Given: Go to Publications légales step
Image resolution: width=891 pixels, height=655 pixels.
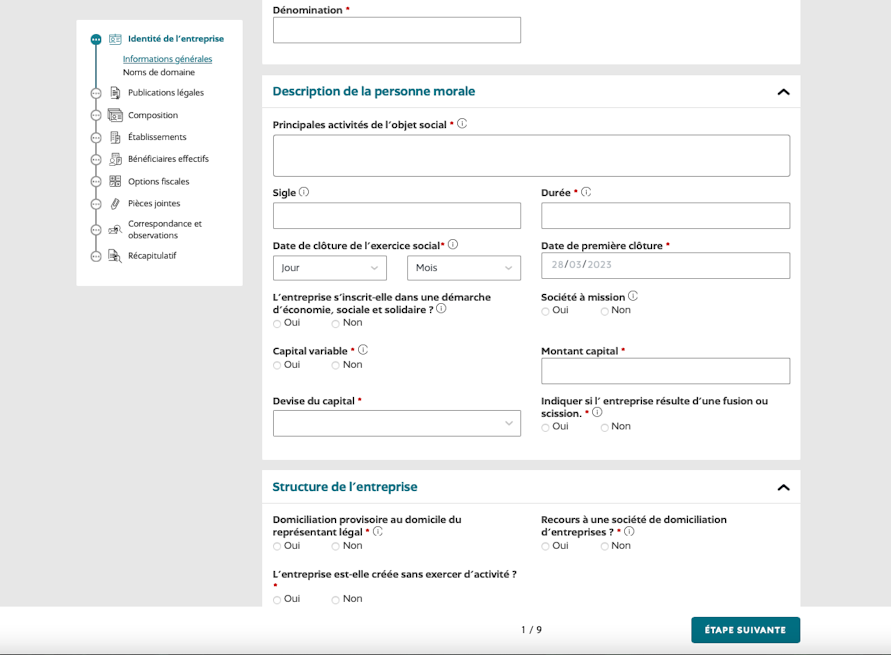Looking at the screenshot, I should (x=166, y=93).
